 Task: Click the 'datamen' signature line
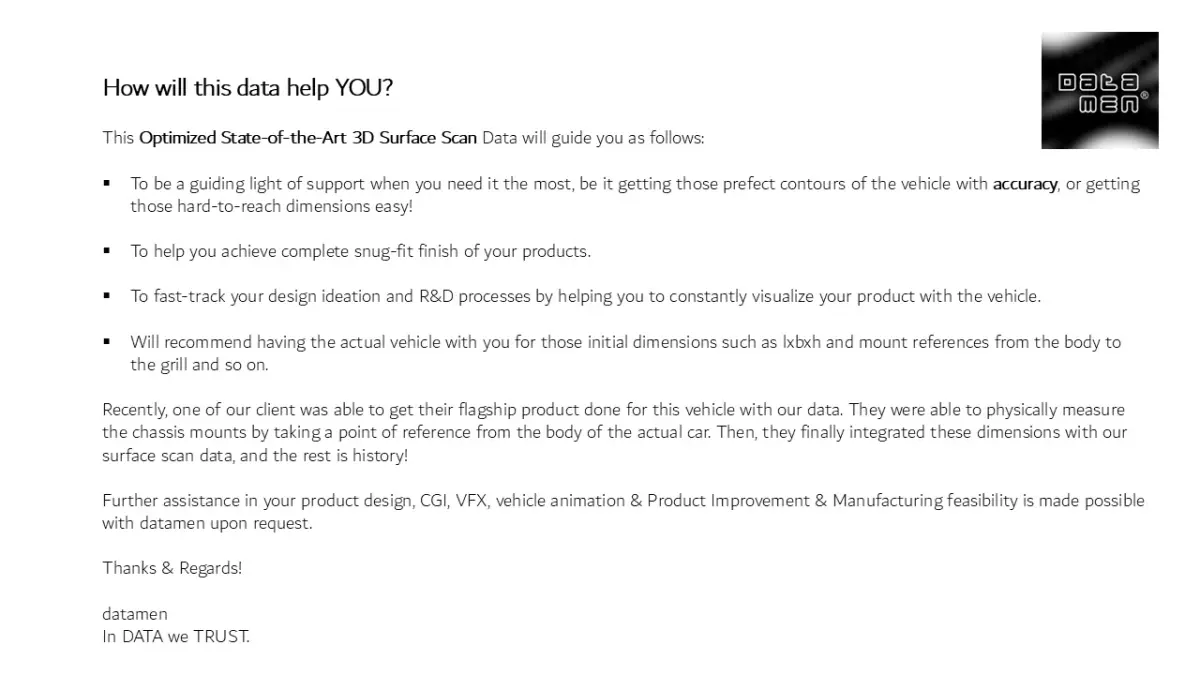click(135, 613)
